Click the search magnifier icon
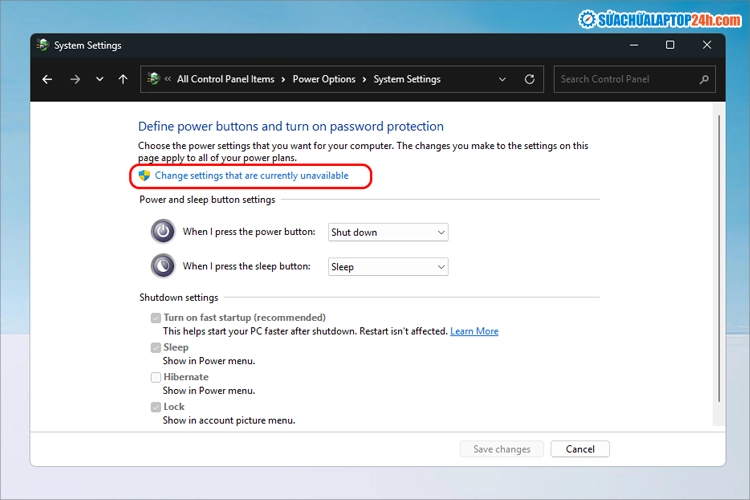The height and width of the screenshot is (500, 750). click(704, 79)
